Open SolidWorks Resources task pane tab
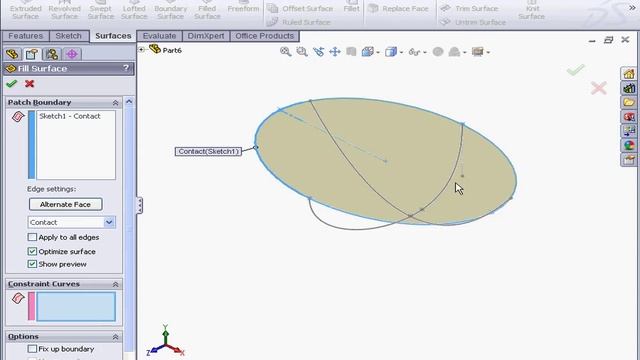640x360 pixels. tap(629, 74)
